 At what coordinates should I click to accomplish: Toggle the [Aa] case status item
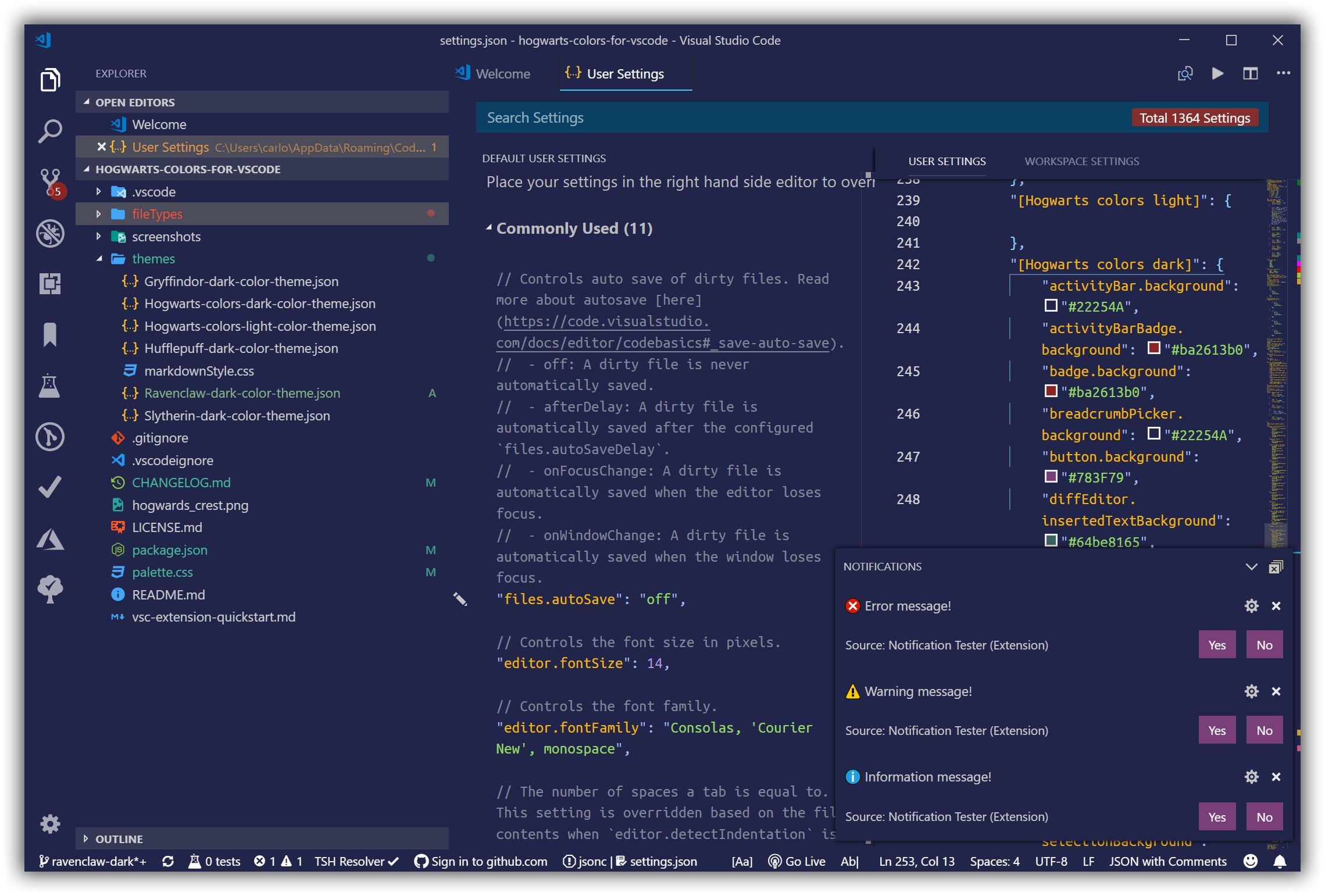(x=742, y=862)
